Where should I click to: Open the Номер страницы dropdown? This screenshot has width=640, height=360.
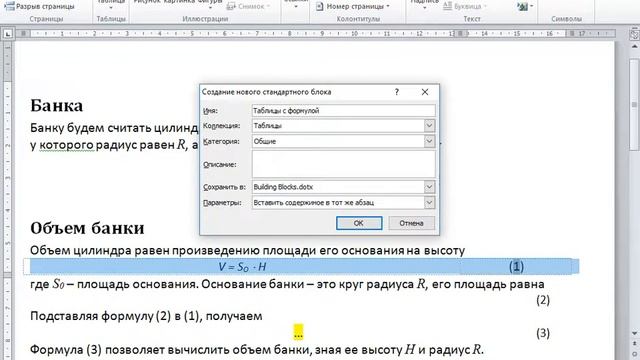[x=353, y=7]
